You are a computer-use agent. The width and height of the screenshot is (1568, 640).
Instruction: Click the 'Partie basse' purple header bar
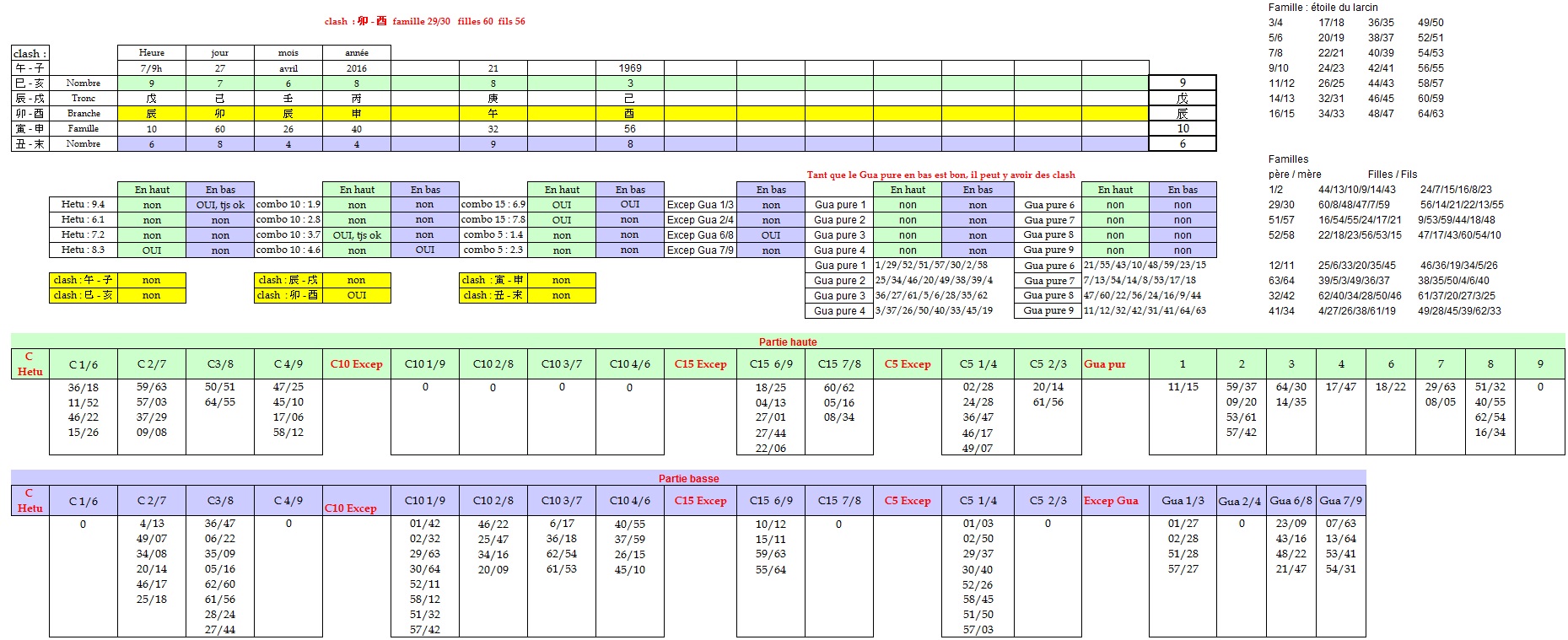[x=688, y=478]
